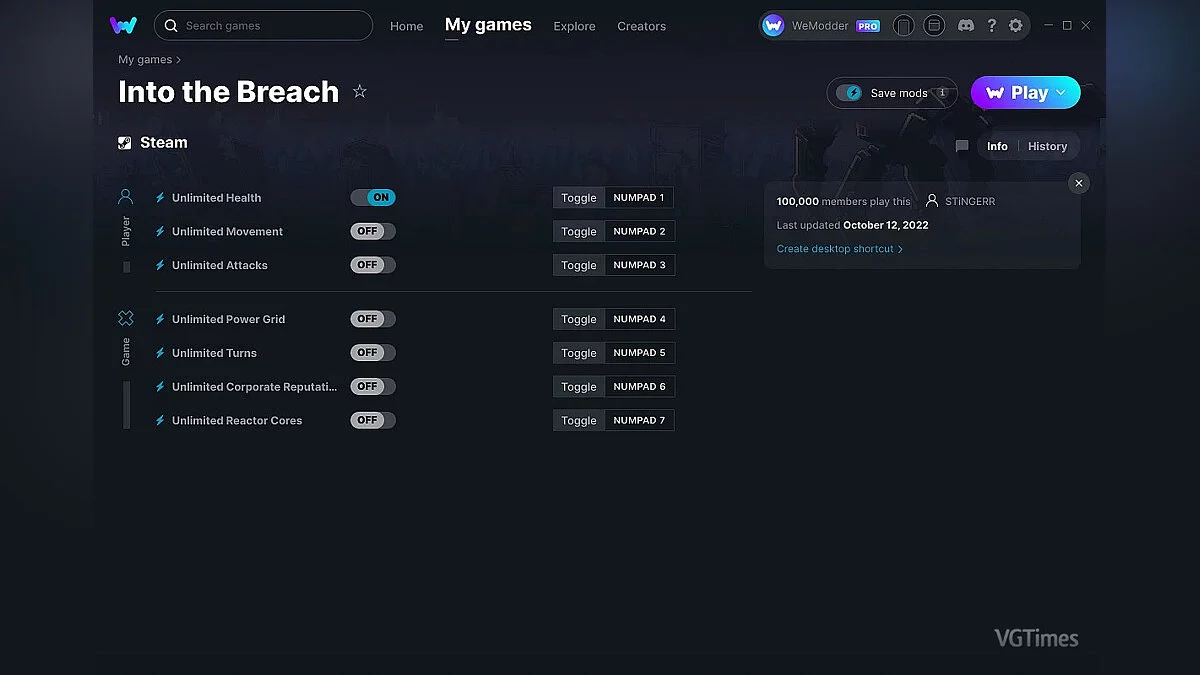Viewport: 1200px width, 675px height.
Task: Enable Unlimited Power Grid toggle
Action: [373, 319]
